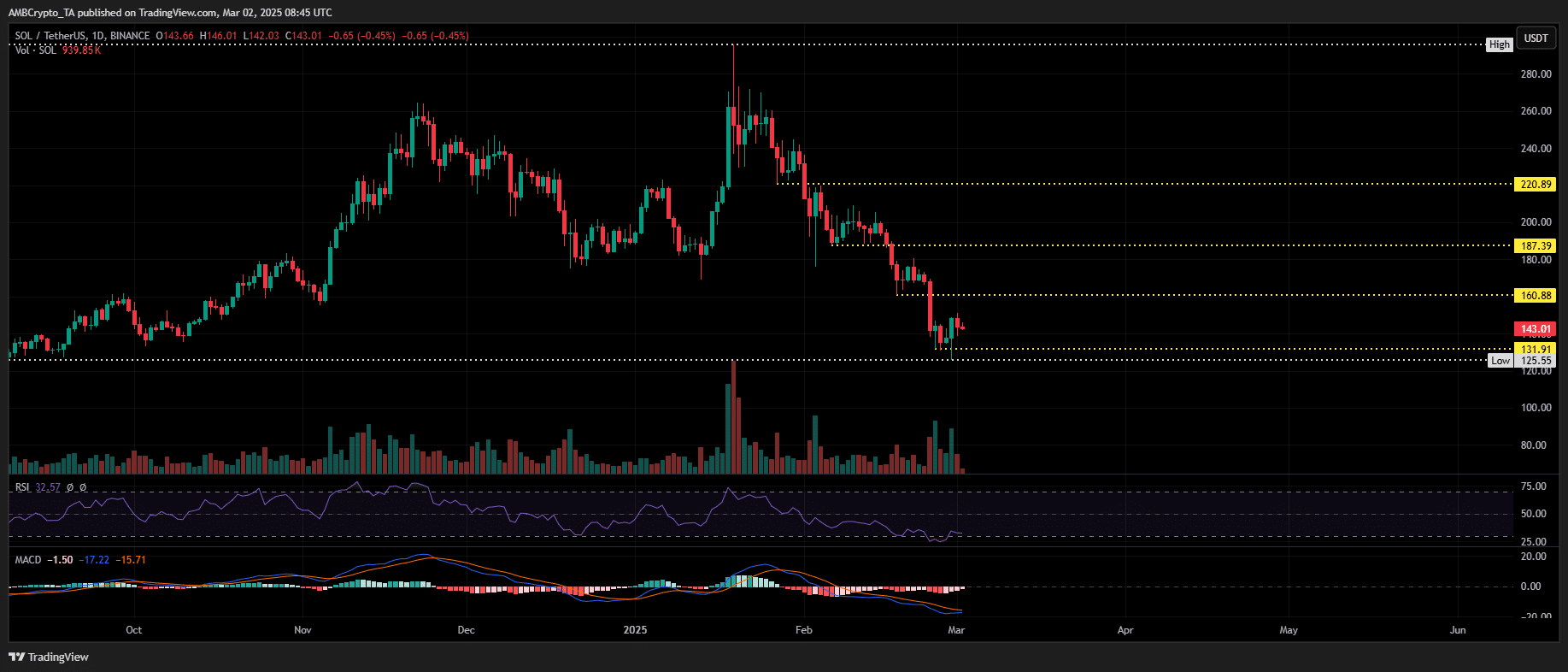Click the TradingView logo at bottom left

click(49, 657)
